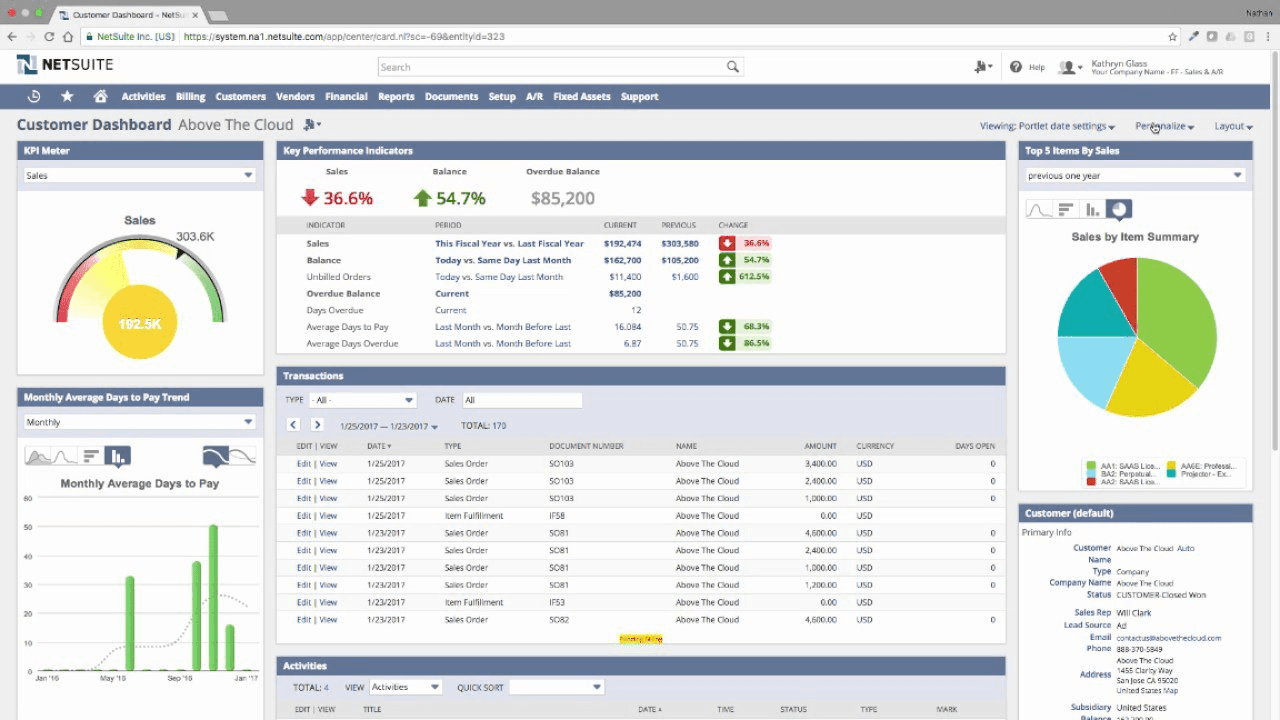Open This Fiscal Year vs. Last Fiscal Year link
Screen dimensions: 1280x720
coord(509,243)
